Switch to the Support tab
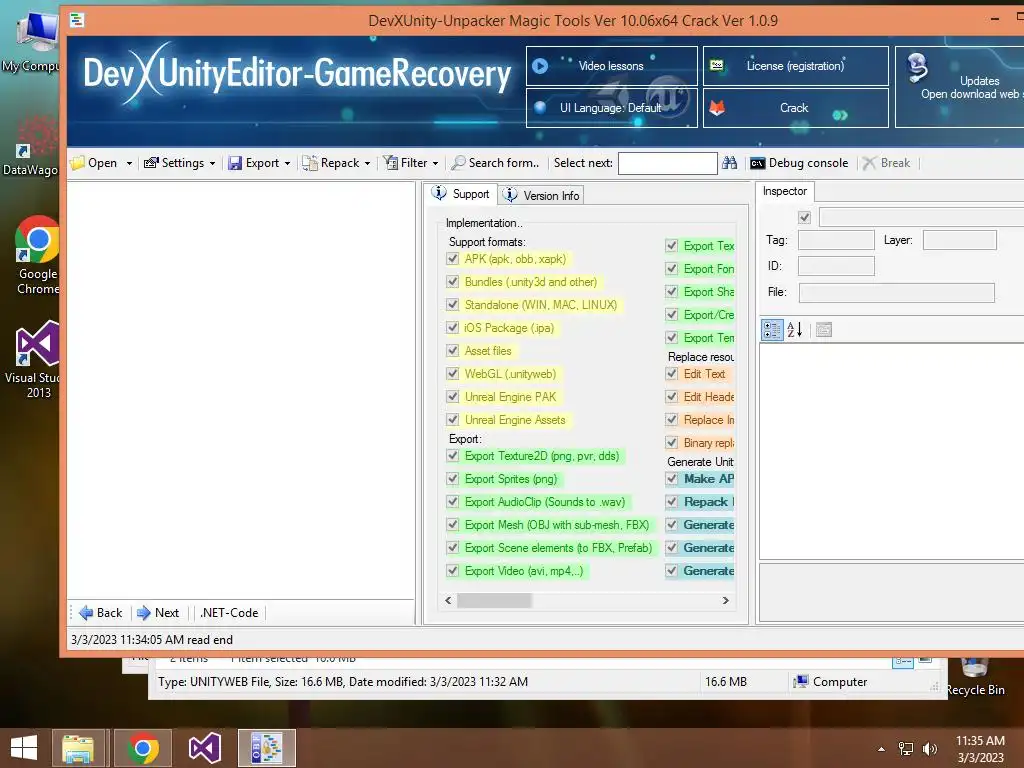The height and width of the screenshot is (768, 1024). [x=461, y=194]
